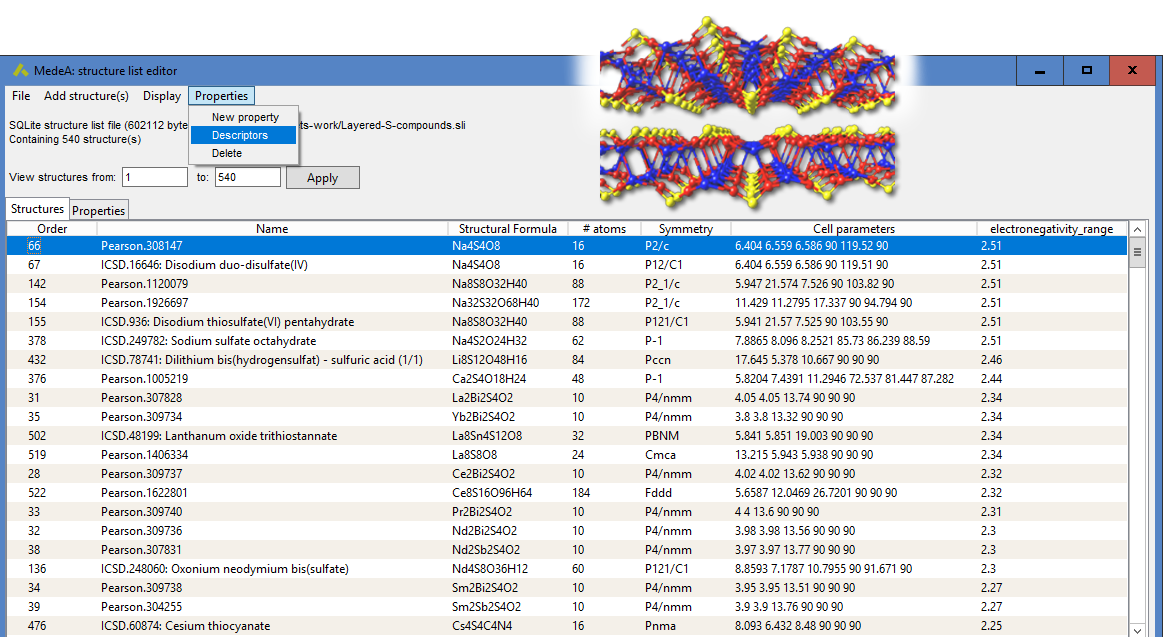
Task: Click the scrollbar up arrow
Action: pyautogui.click(x=1139, y=229)
